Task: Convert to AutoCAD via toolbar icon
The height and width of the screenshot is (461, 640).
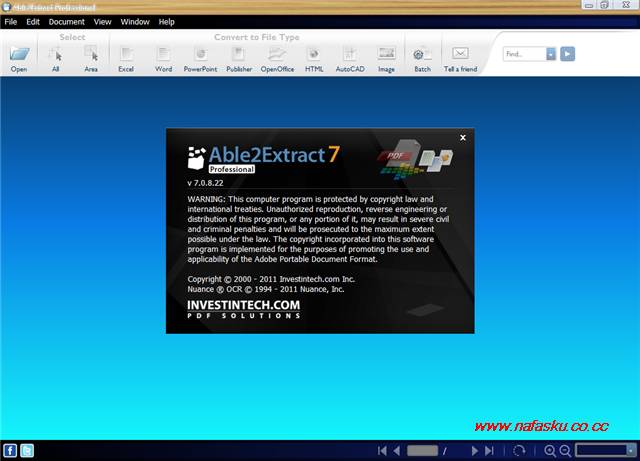Action: 350,54
